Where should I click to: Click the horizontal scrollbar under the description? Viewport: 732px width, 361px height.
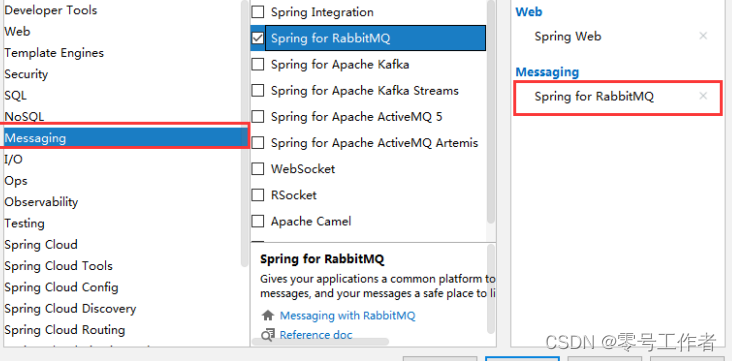(320, 342)
